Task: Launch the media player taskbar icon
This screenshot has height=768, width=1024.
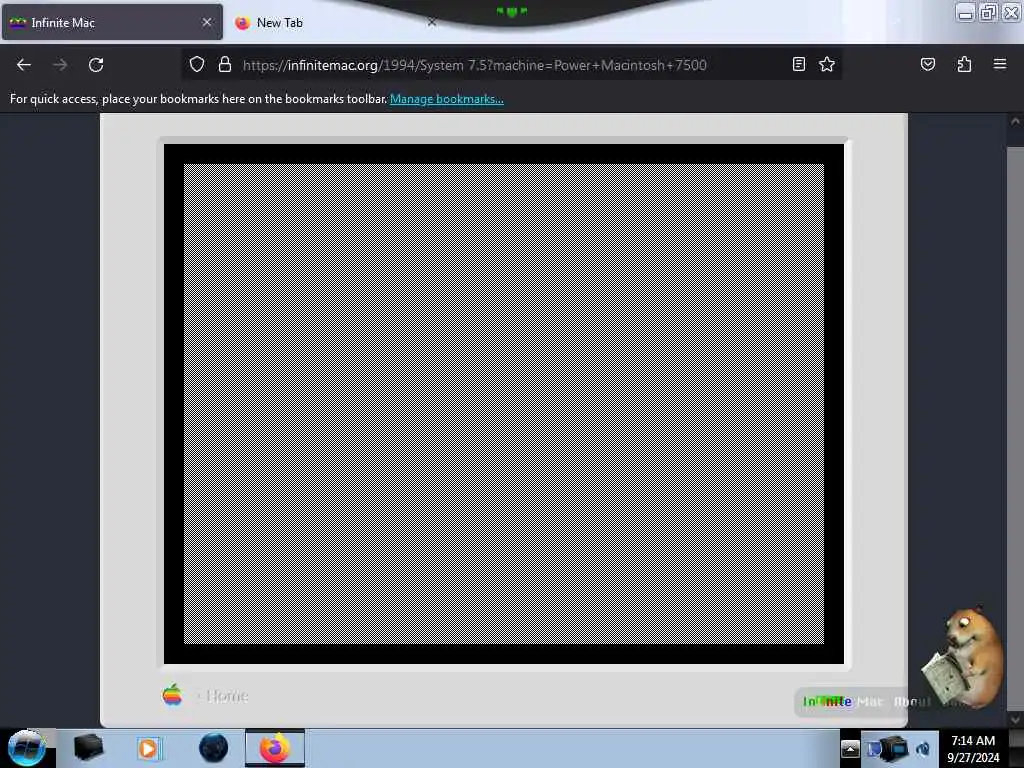Action: click(x=148, y=748)
